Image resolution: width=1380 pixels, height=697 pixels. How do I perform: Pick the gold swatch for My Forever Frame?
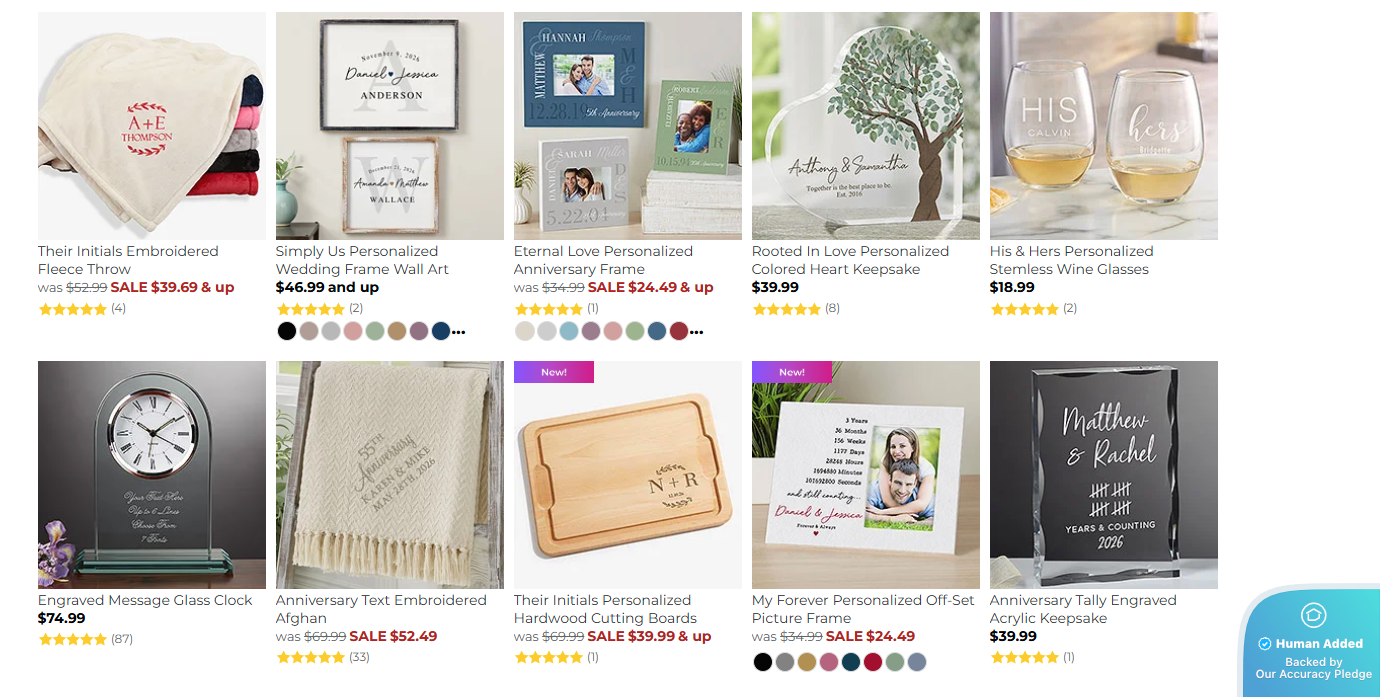click(x=807, y=662)
